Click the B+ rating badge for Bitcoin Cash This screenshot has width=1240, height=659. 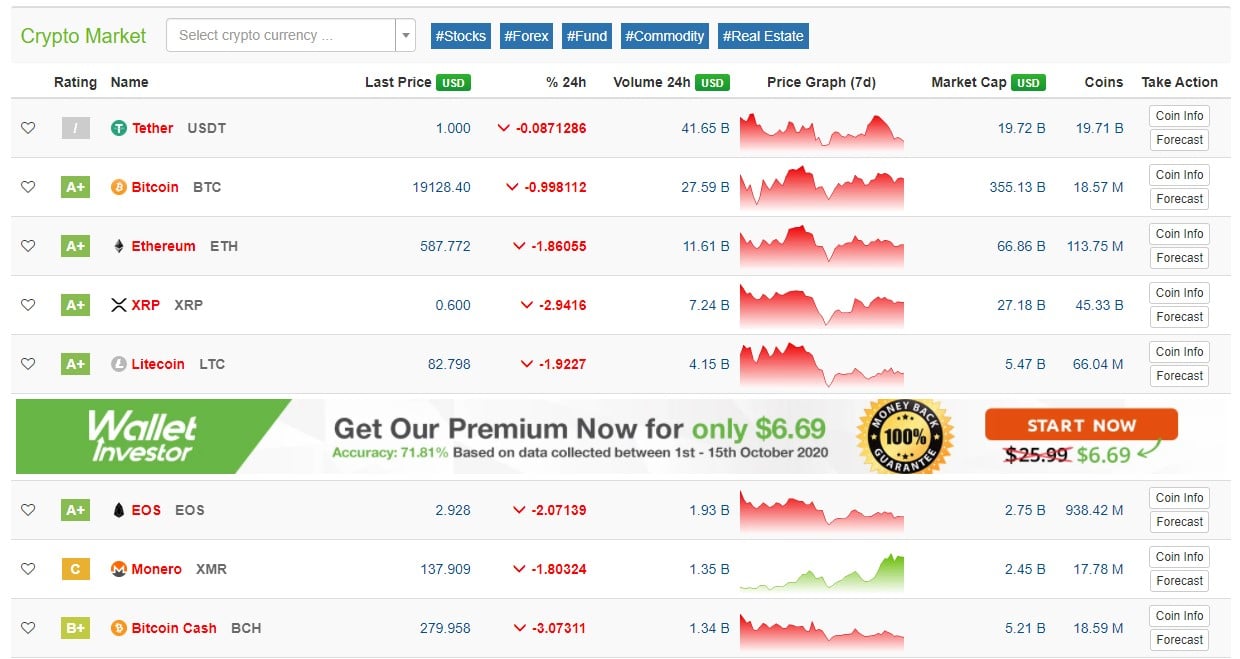75,628
